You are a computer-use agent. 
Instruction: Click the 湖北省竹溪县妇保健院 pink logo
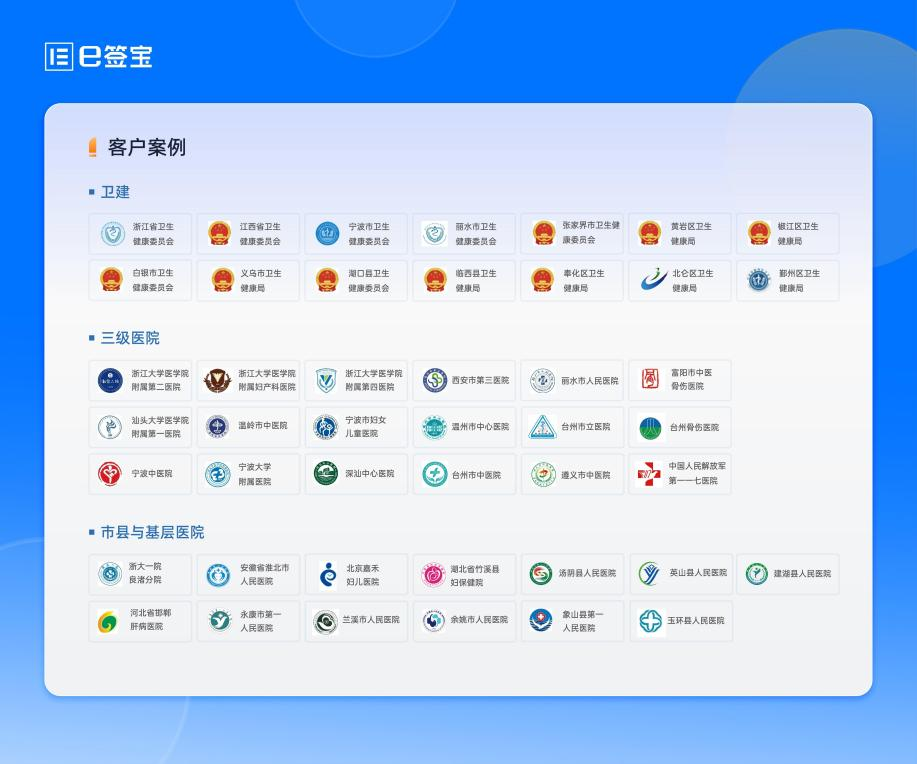433,574
